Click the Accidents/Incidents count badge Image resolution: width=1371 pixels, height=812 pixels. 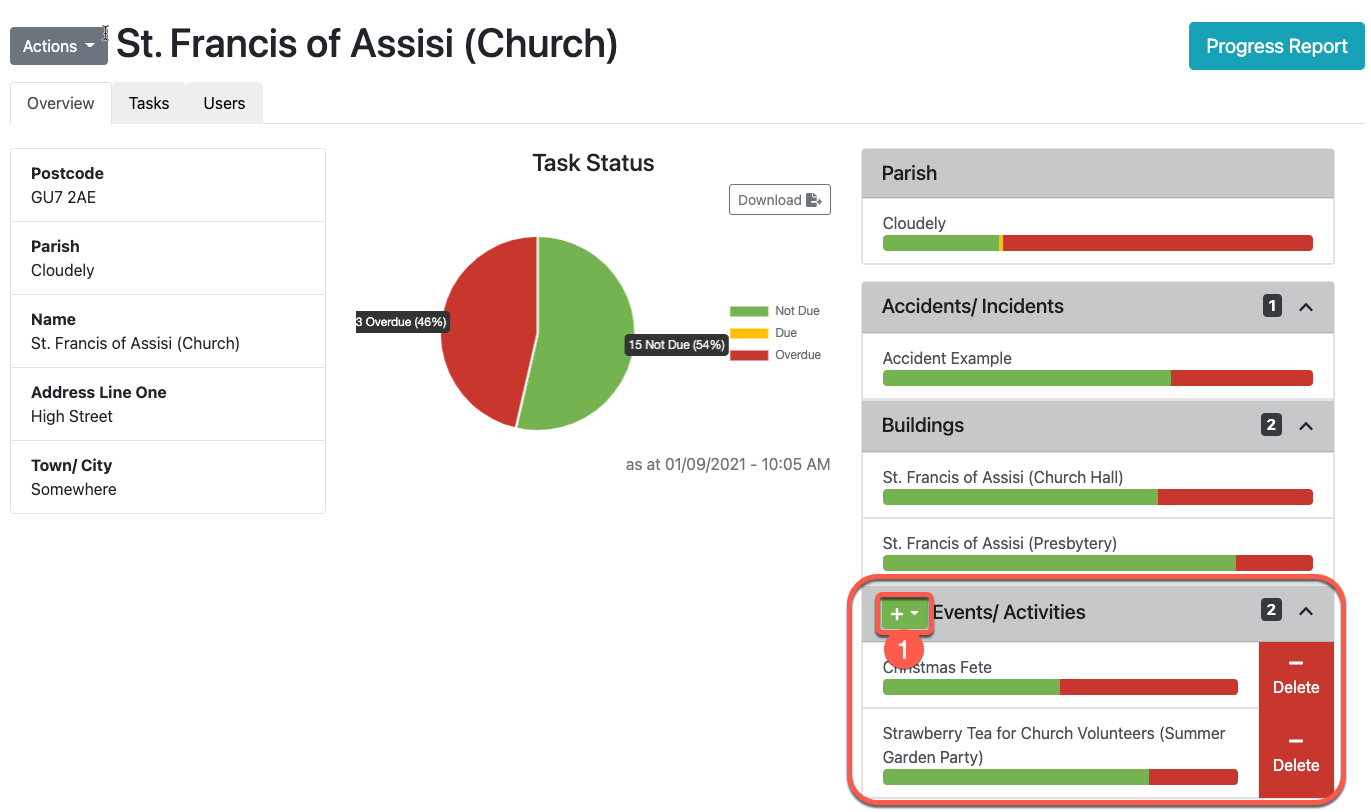1271,306
